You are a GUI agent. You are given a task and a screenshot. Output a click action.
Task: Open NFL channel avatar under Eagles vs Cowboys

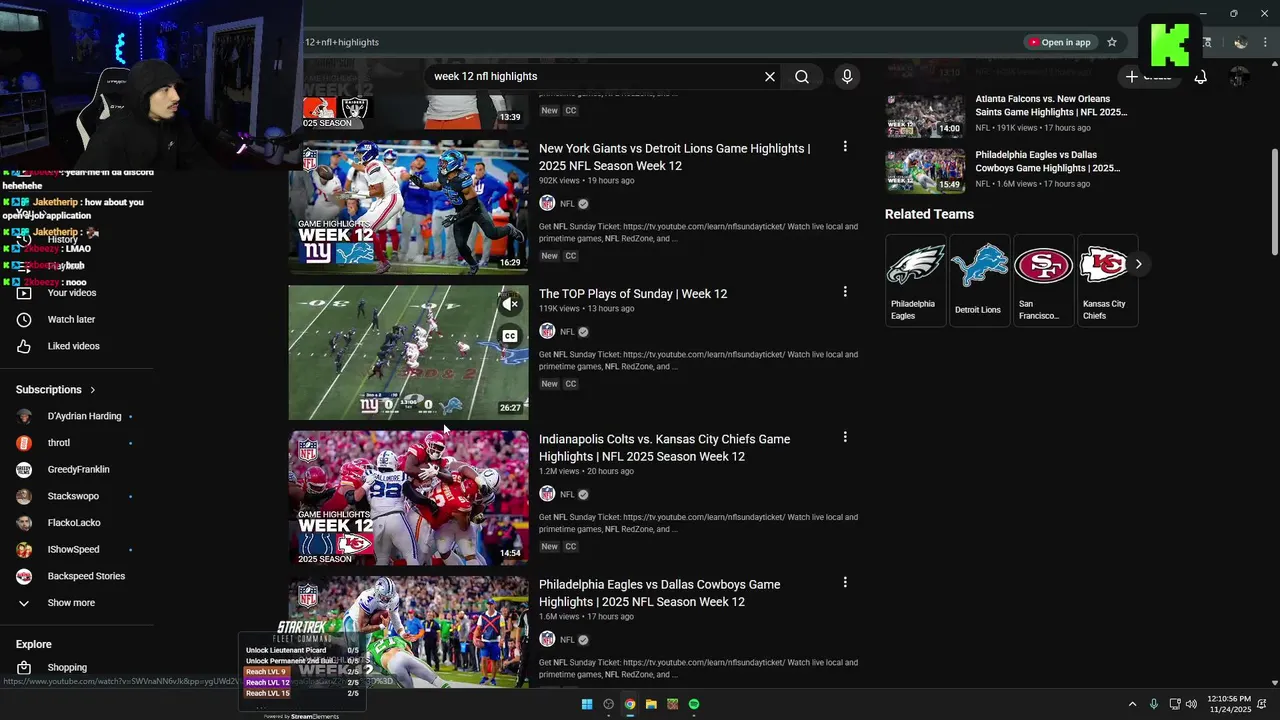click(x=547, y=639)
